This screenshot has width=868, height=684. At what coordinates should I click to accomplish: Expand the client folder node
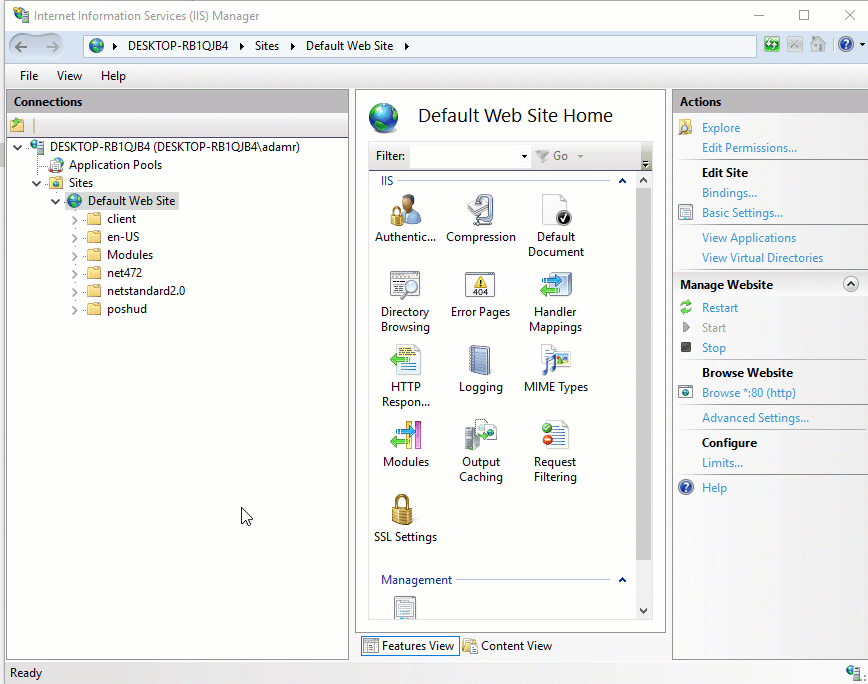point(74,220)
